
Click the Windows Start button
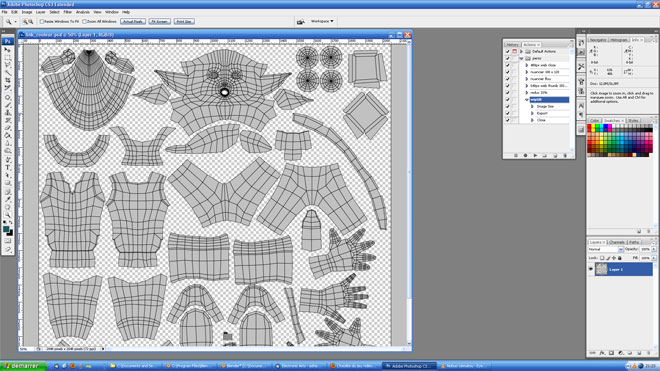(23, 366)
